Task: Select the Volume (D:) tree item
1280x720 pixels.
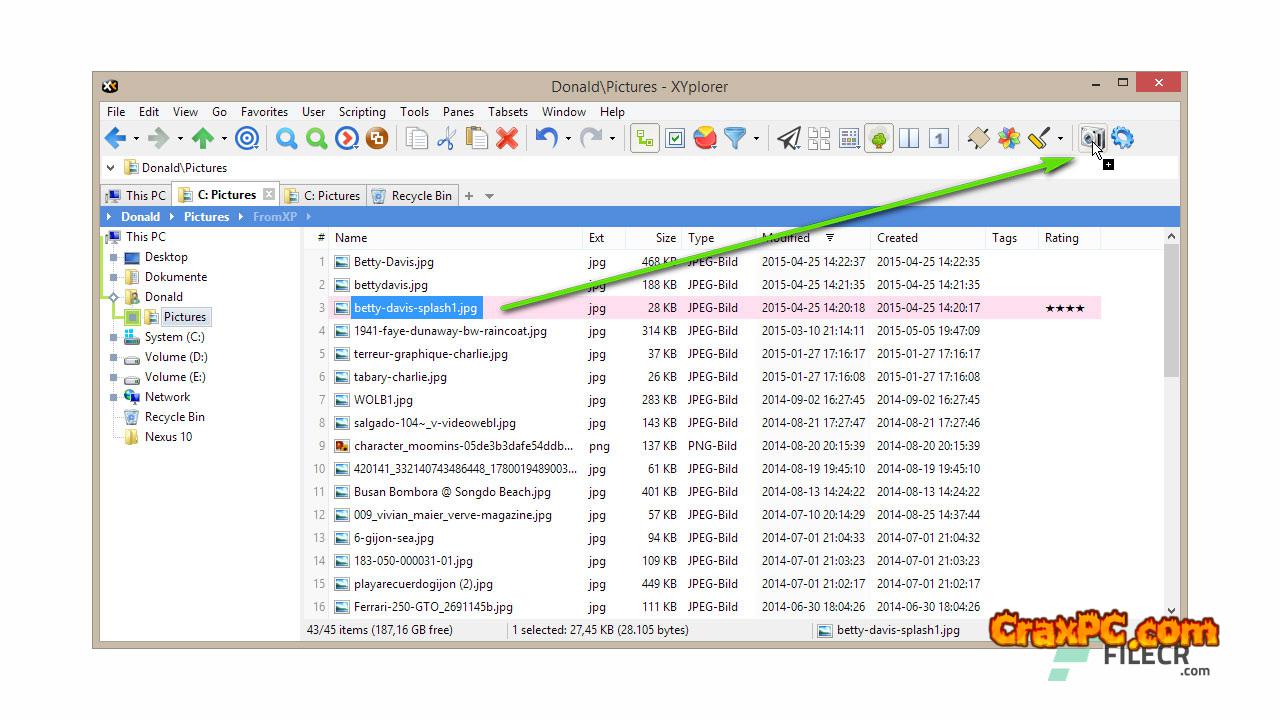Action: point(176,357)
